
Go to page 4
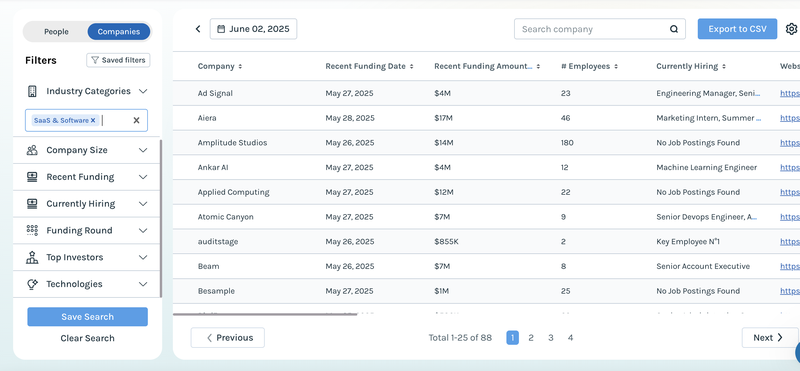(x=570, y=338)
